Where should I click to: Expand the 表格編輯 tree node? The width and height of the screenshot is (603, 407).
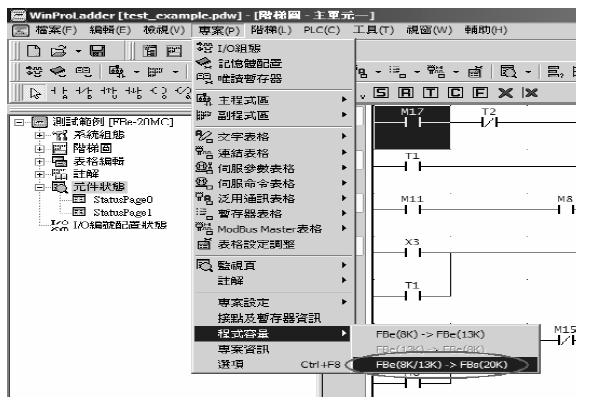coord(40,162)
